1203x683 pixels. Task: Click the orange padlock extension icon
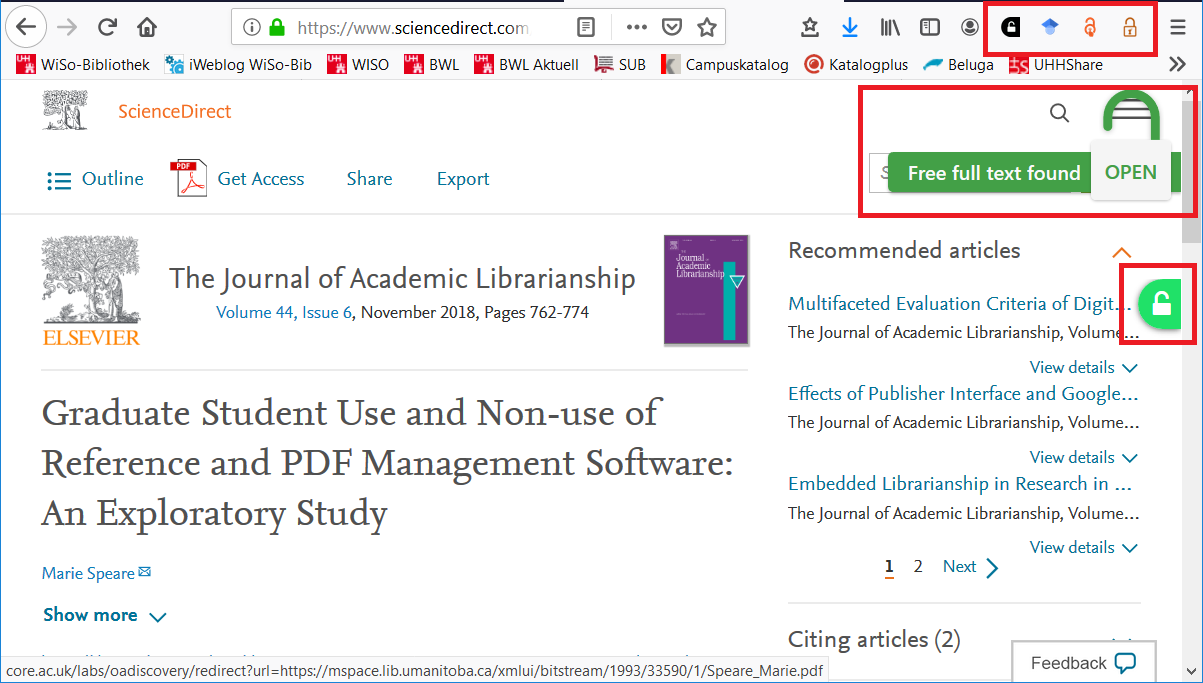[x=1130, y=27]
